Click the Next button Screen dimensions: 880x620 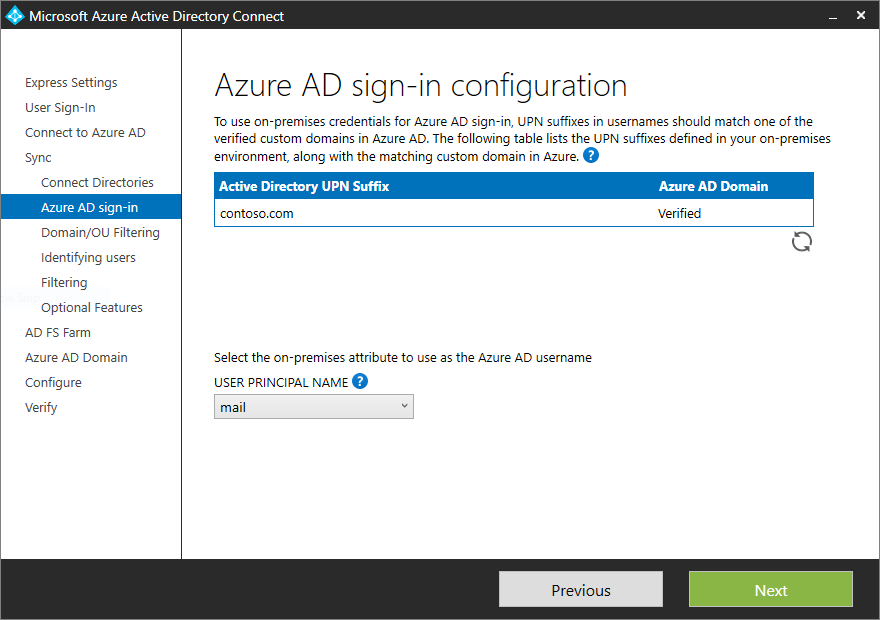770,589
